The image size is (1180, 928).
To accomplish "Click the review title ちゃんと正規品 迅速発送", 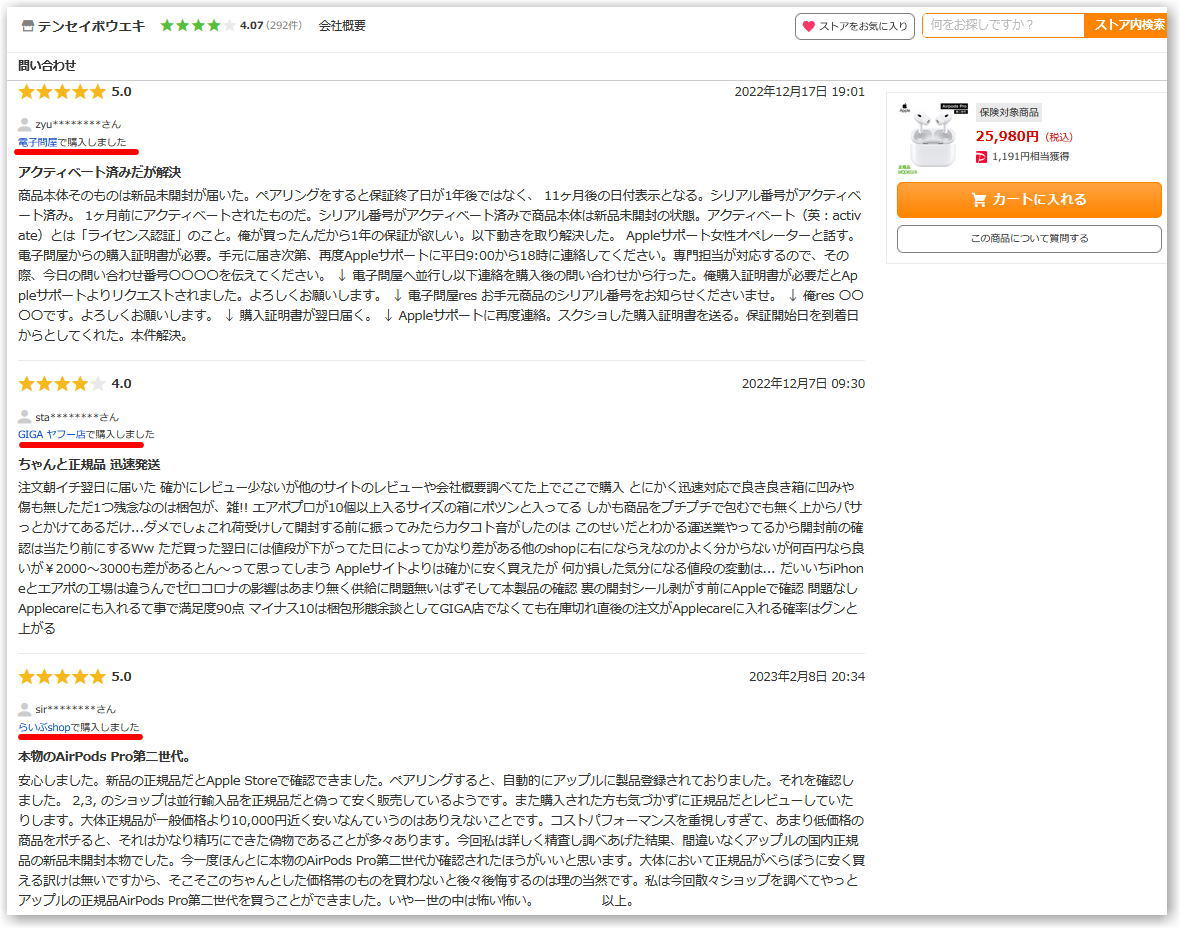I will [x=90, y=464].
